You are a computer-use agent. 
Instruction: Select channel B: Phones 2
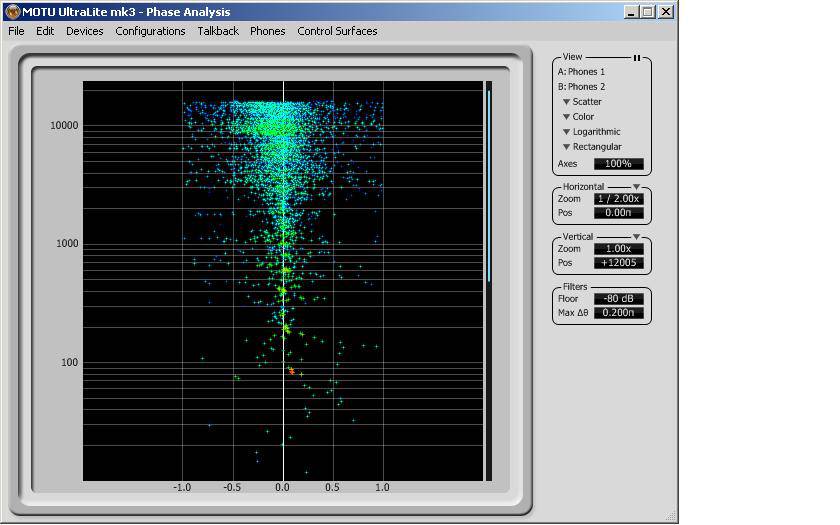(x=581, y=87)
